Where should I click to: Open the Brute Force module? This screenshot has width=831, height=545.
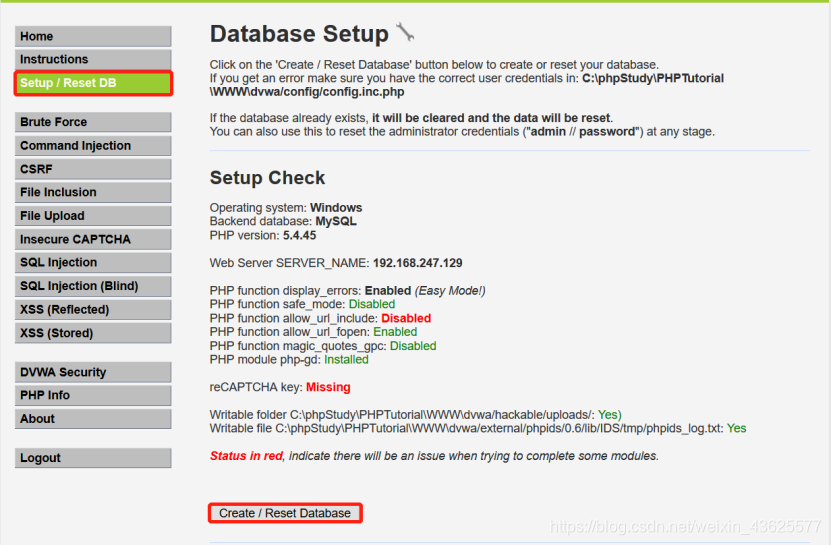tap(93, 122)
